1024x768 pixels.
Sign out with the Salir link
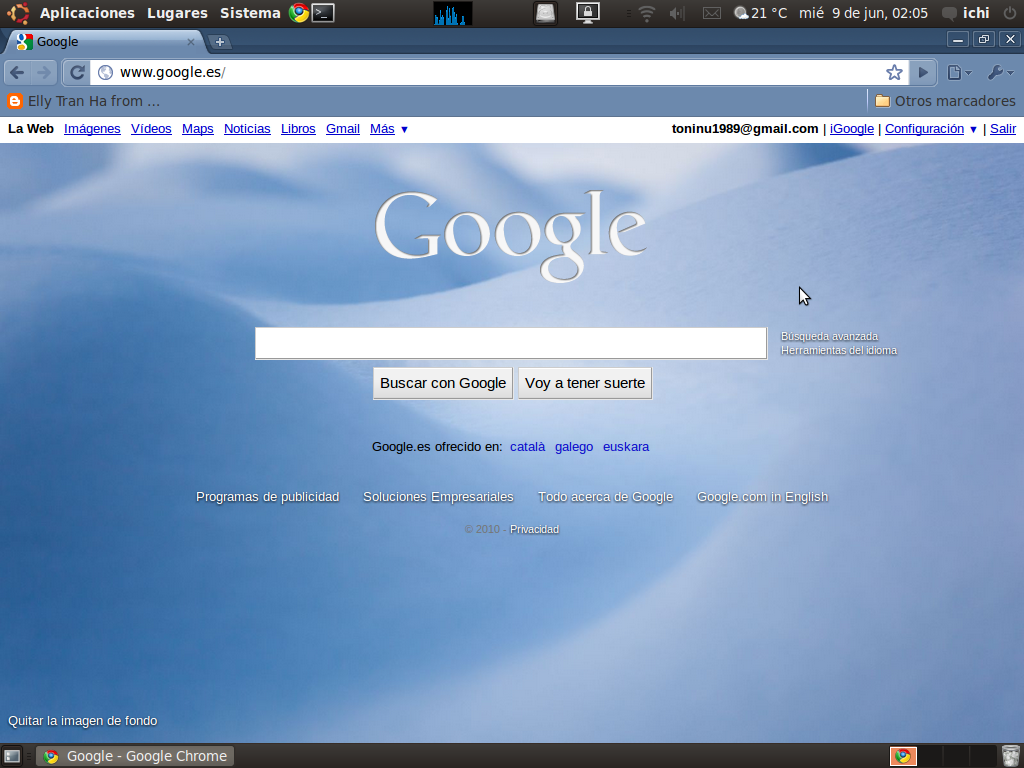[x=1003, y=129]
